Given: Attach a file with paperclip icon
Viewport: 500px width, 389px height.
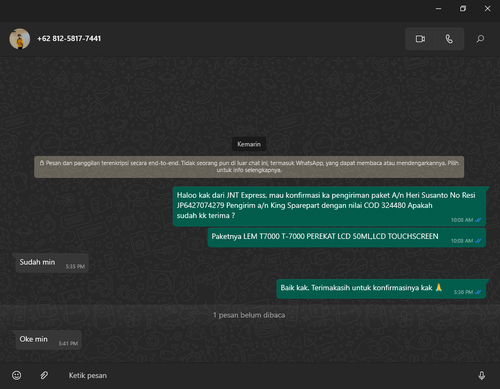Looking at the screenshot, I should coord(44,375).
